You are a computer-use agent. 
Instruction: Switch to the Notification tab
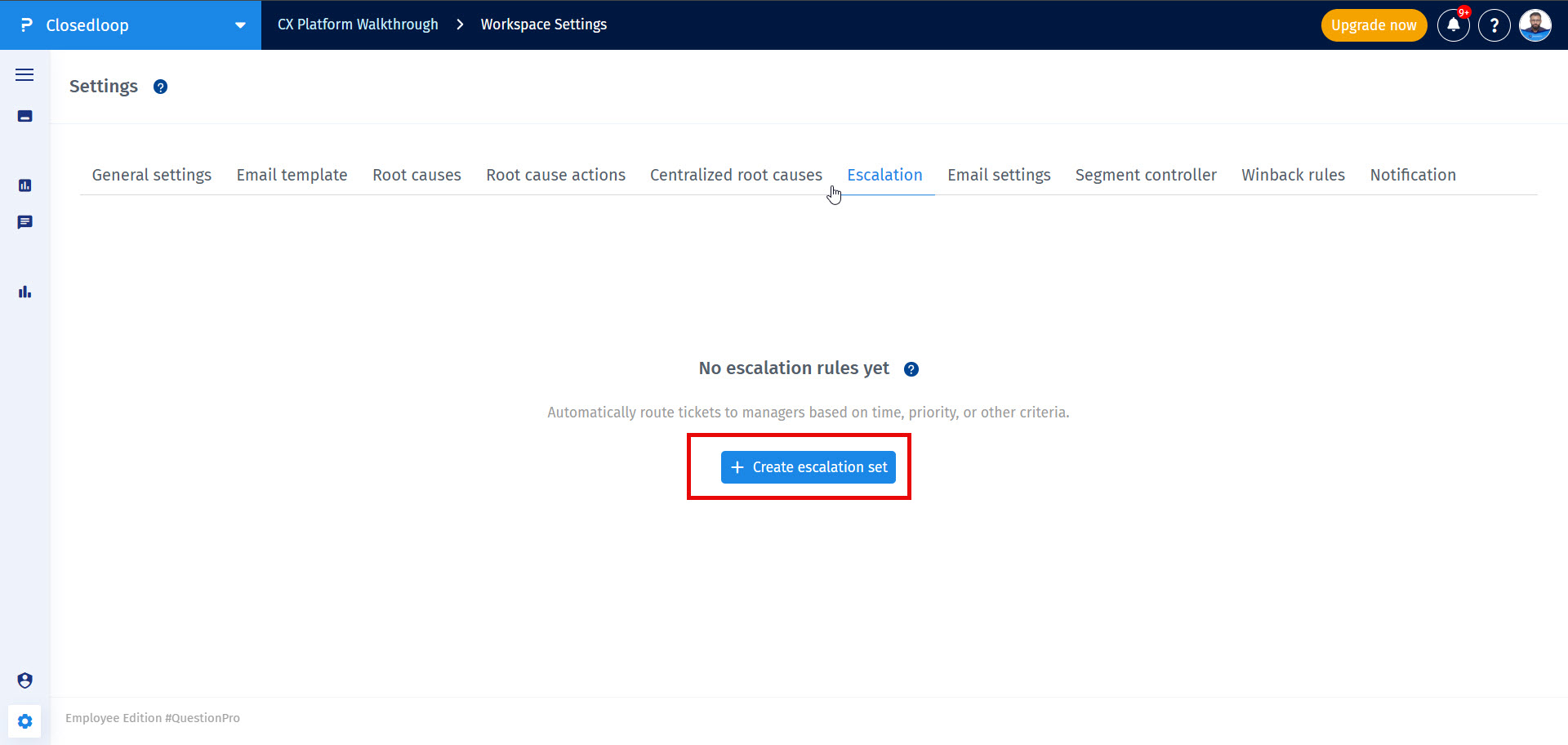1413,175
